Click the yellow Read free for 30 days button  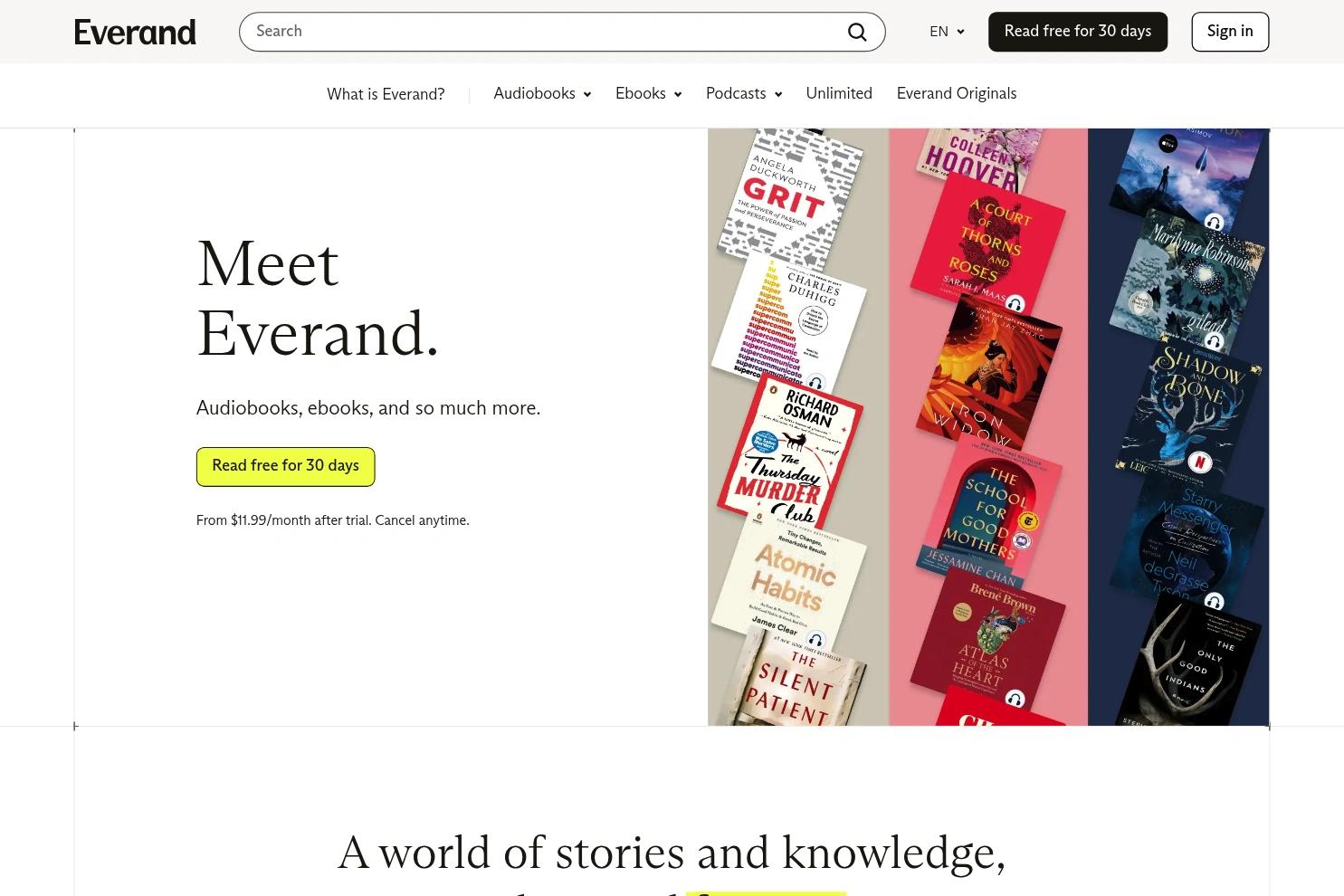286,467
